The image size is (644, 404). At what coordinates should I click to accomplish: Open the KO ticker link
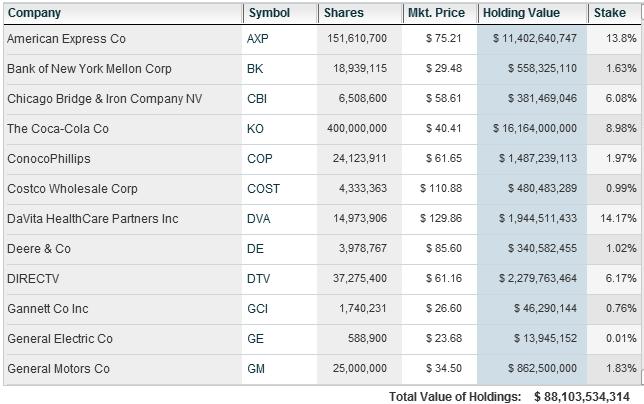(x=255, y=129)
